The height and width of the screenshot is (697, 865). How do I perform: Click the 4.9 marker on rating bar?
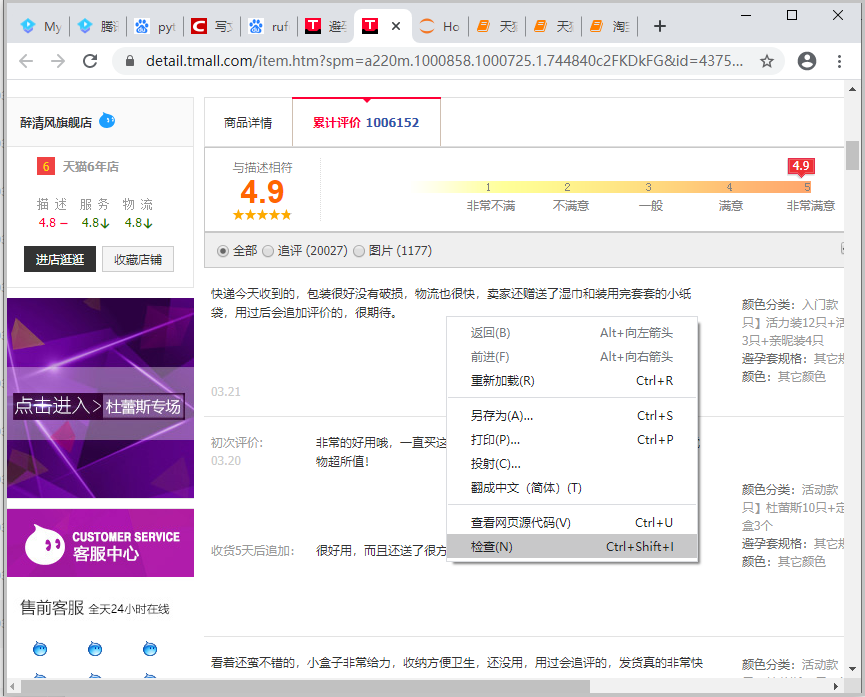coord(801,166)
